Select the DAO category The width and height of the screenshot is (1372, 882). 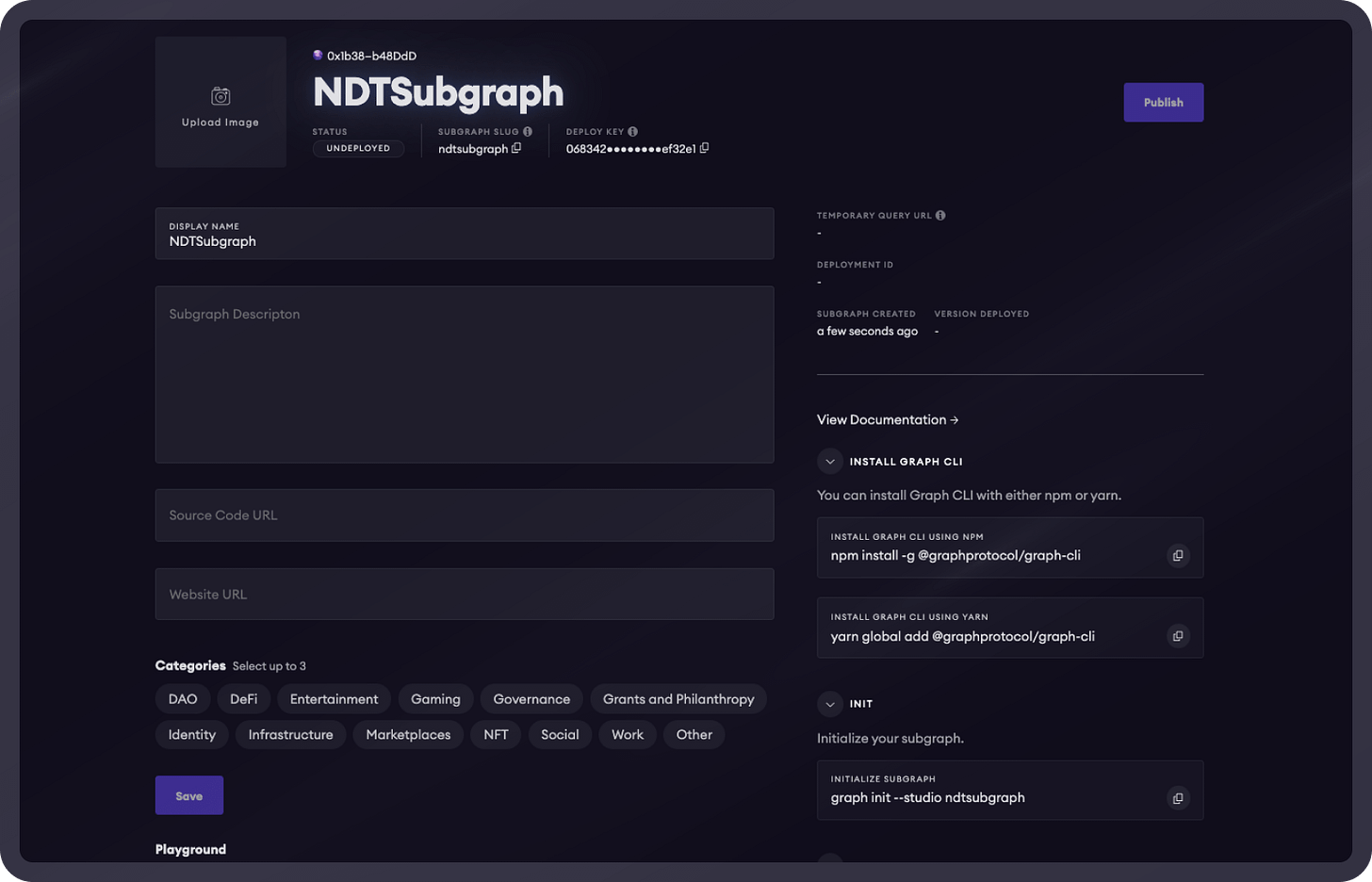(x=183, y=699)
